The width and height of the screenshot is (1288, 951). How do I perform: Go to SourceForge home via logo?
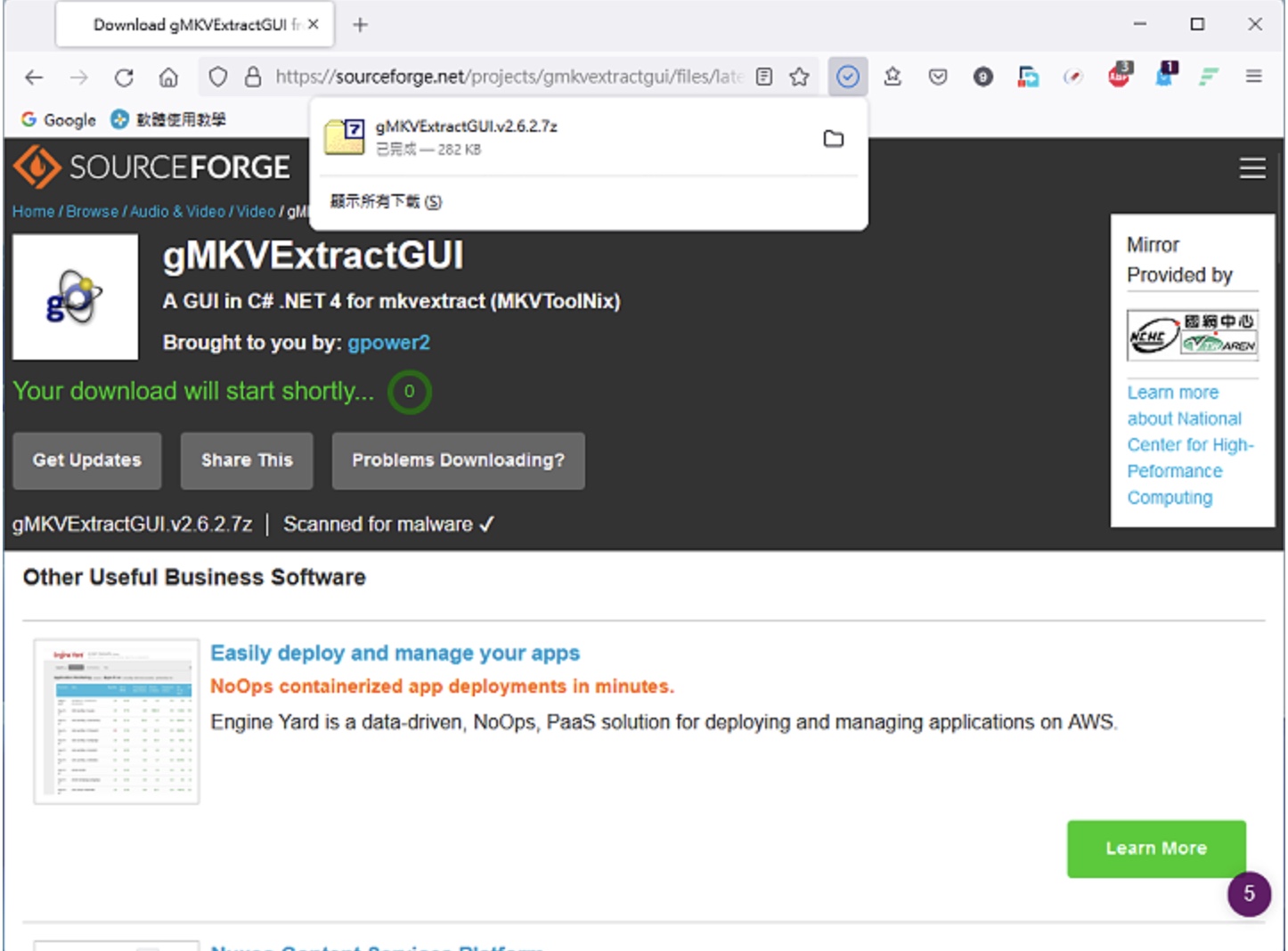click(151, 167)
